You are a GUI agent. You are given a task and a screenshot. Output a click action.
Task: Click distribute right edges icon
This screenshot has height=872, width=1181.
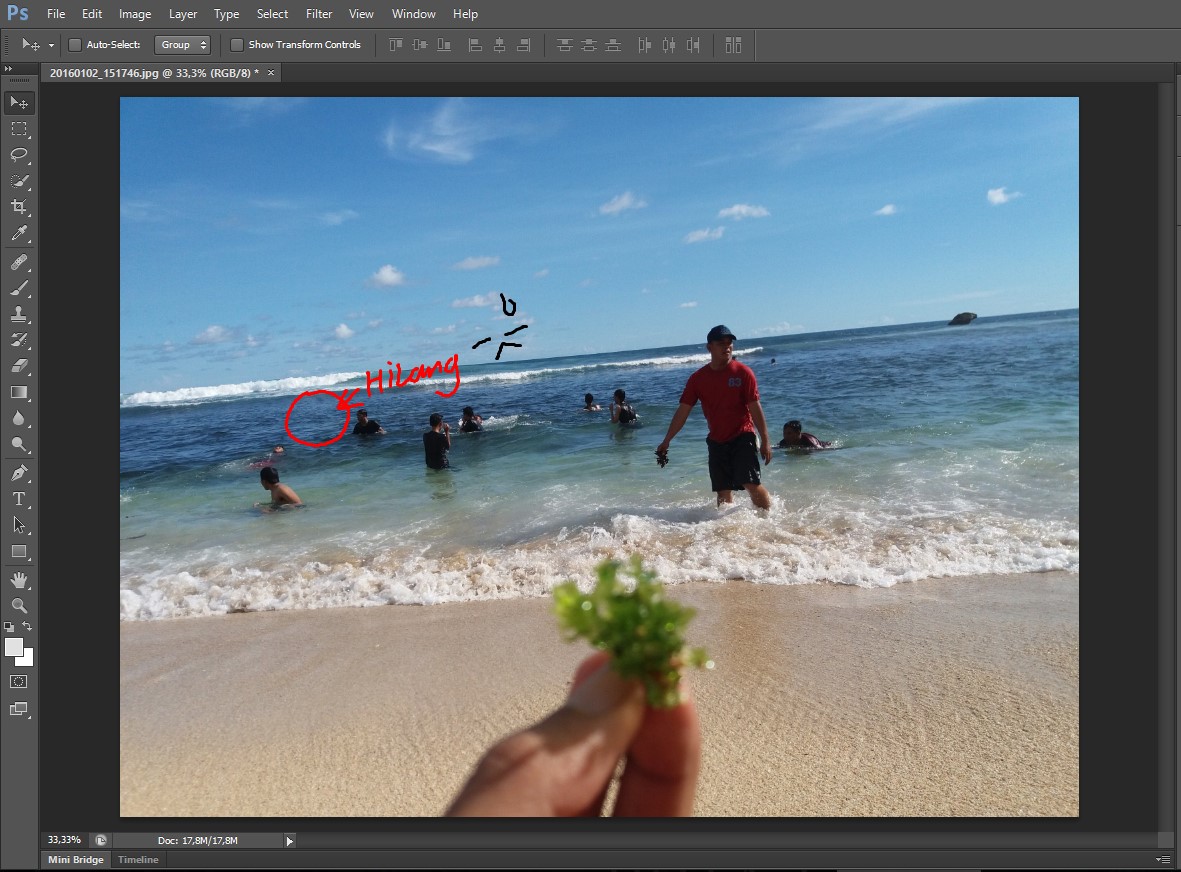[x=693, y=45]
